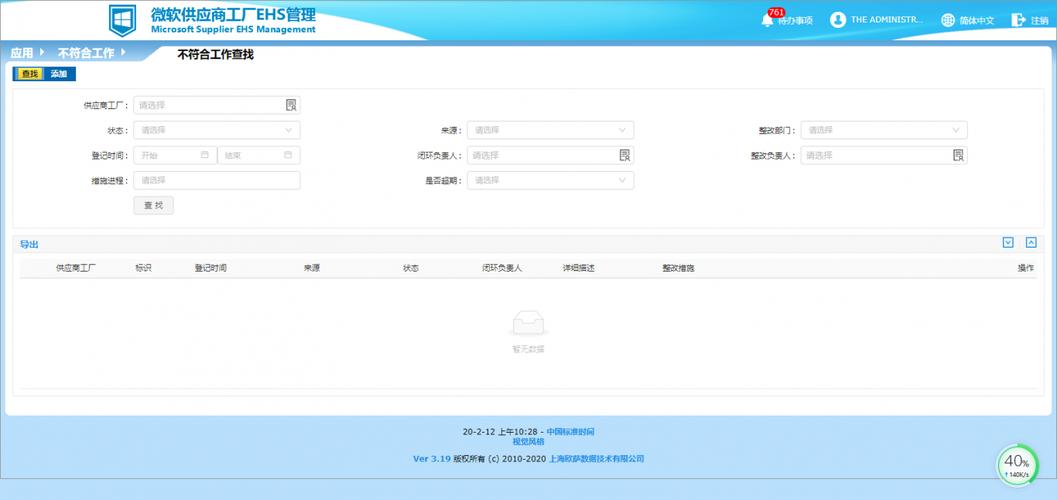Image resolution: width=1057 pixels, height=500 pixels.
Task: Open the 整改负责人 lookup picker icon
Action: [959, 156]
